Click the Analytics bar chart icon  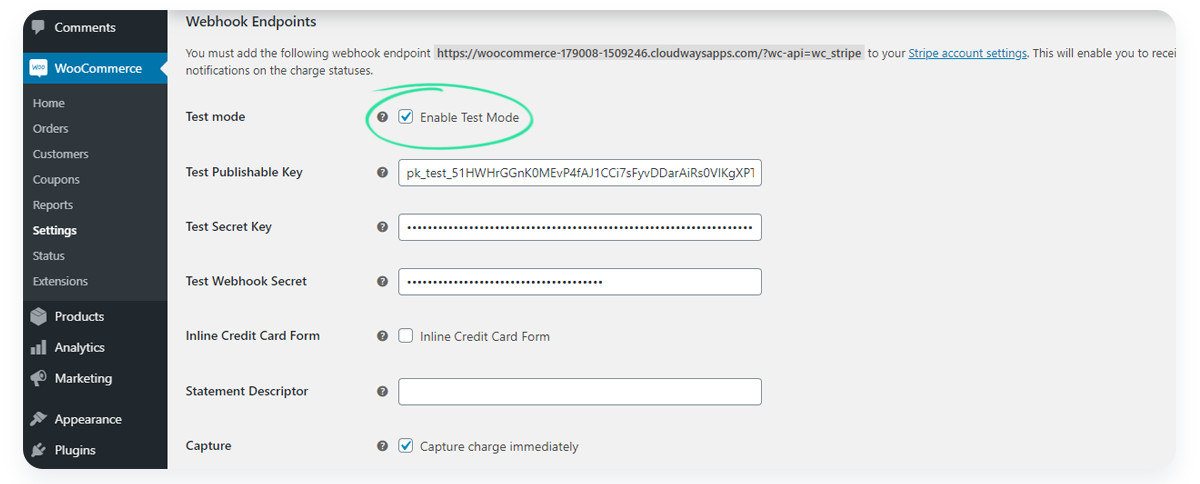point(39,347)
